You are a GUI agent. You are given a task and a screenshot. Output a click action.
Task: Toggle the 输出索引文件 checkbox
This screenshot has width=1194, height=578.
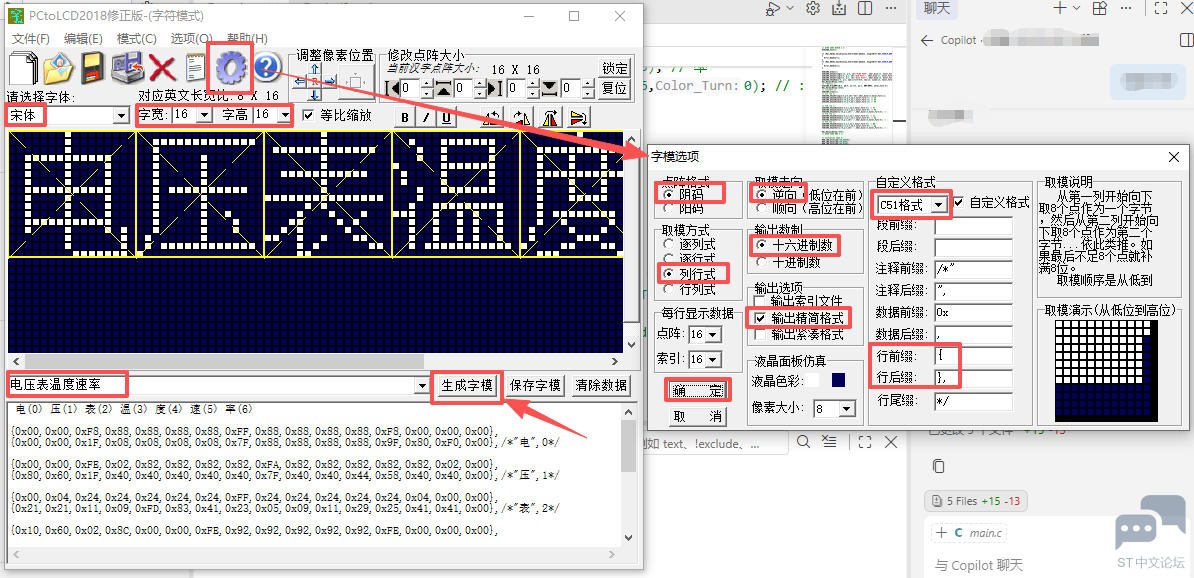click(x=761, y=302)
